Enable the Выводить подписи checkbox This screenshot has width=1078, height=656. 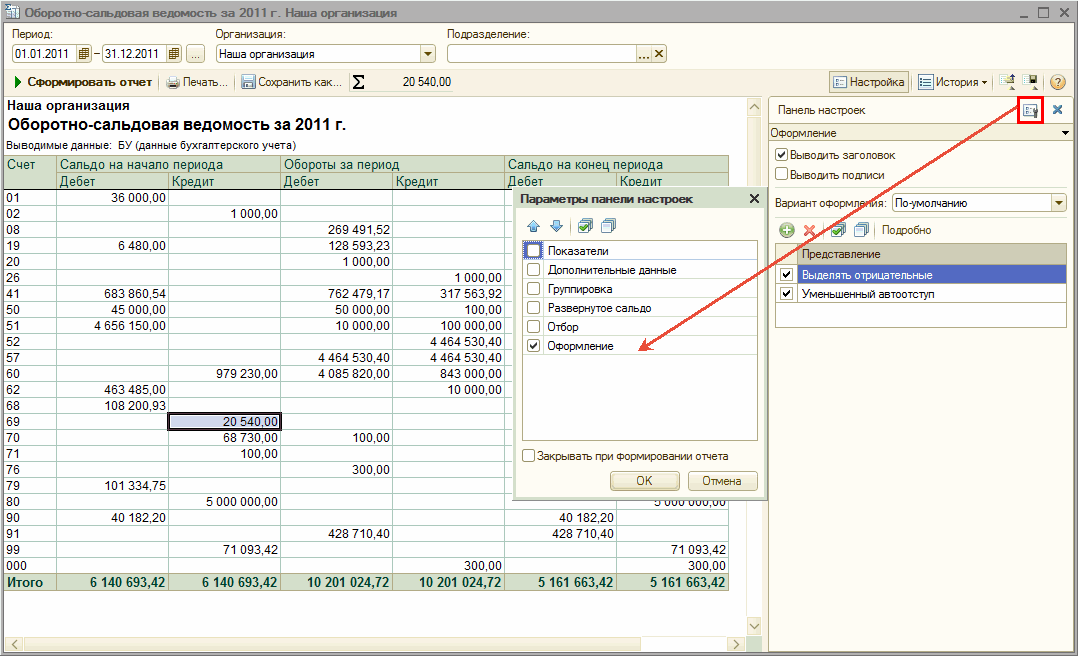[x=782, y=174]
